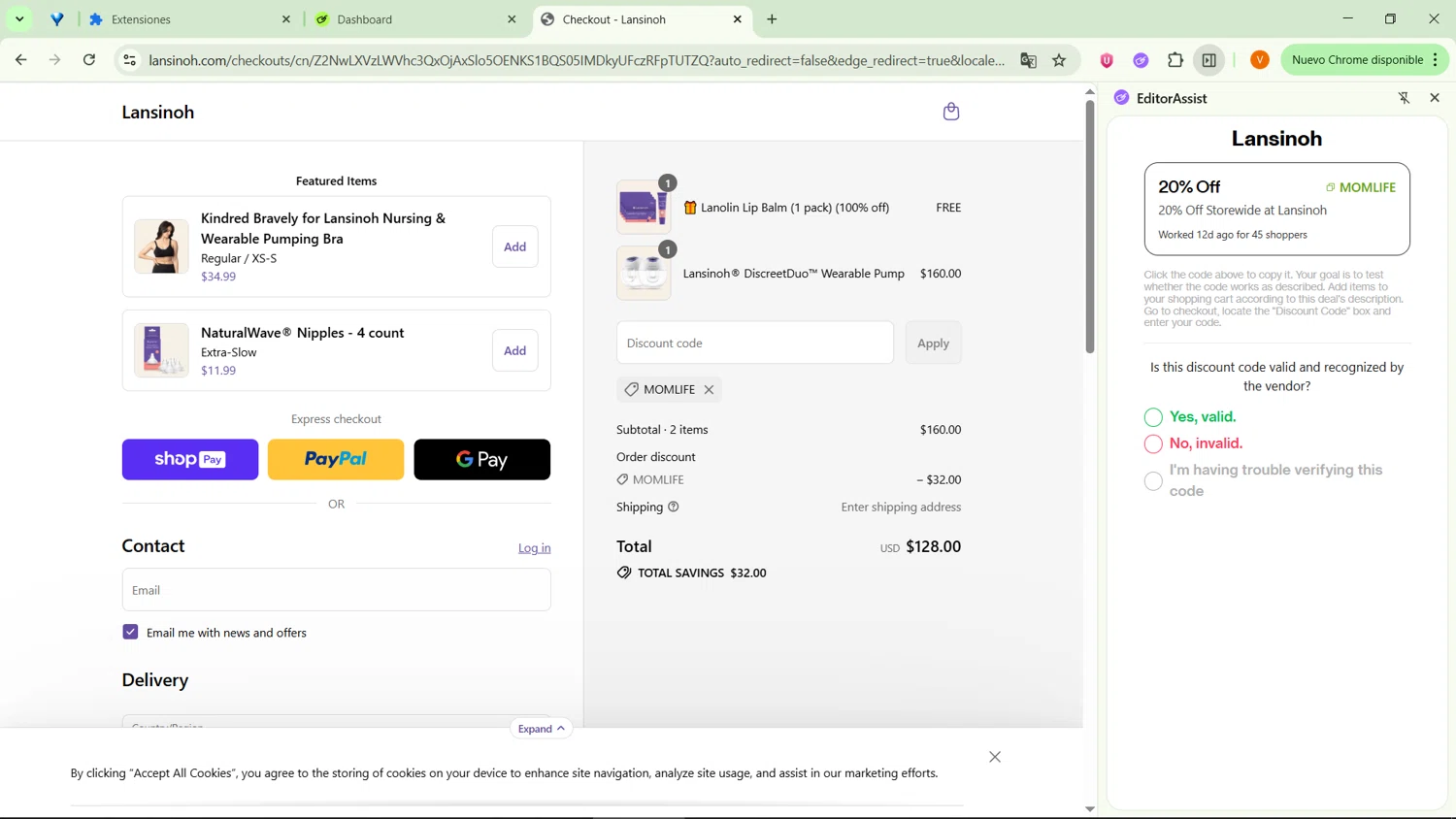Uncheck 'Email me with news and offers'
The width and height of the screenshot is (1456, 819).
coord(130,632)
